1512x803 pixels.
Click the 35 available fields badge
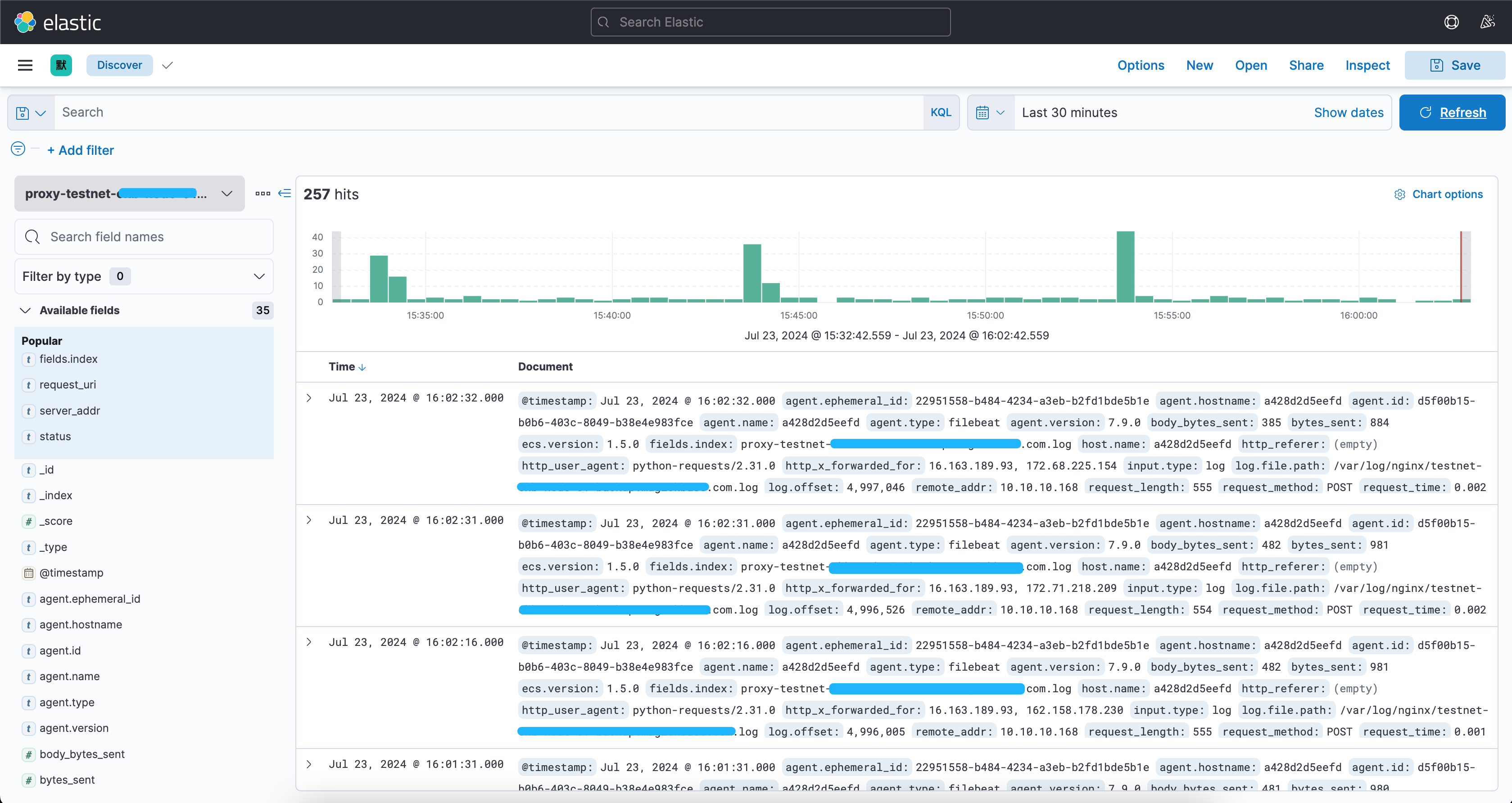coord(263,310)
